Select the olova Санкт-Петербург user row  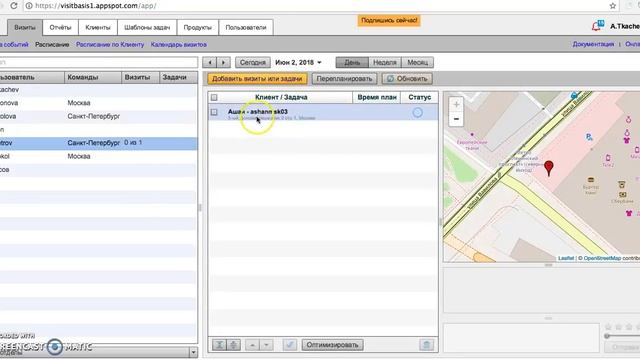pos(98,116)
